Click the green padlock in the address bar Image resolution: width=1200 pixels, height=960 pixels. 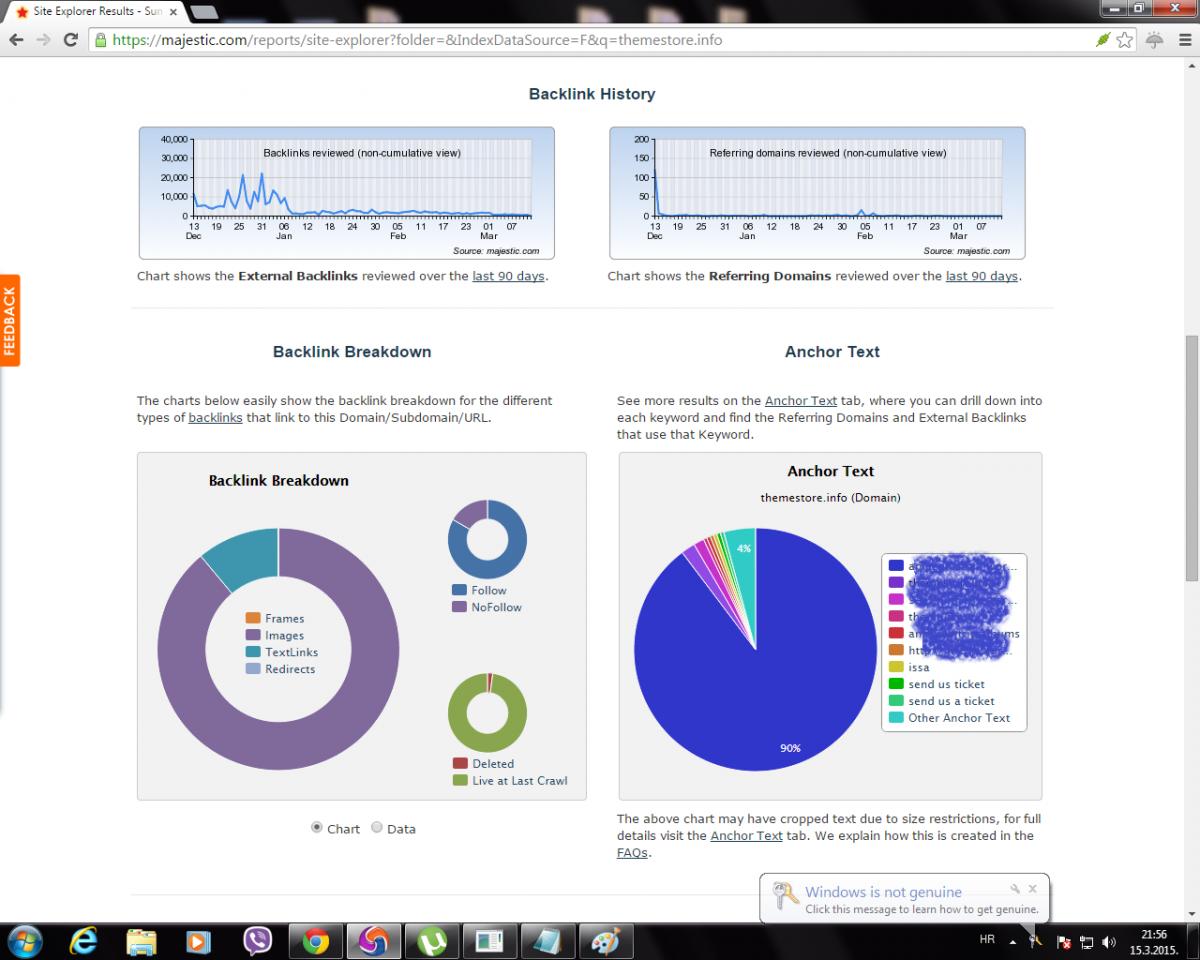click(100, 40)
